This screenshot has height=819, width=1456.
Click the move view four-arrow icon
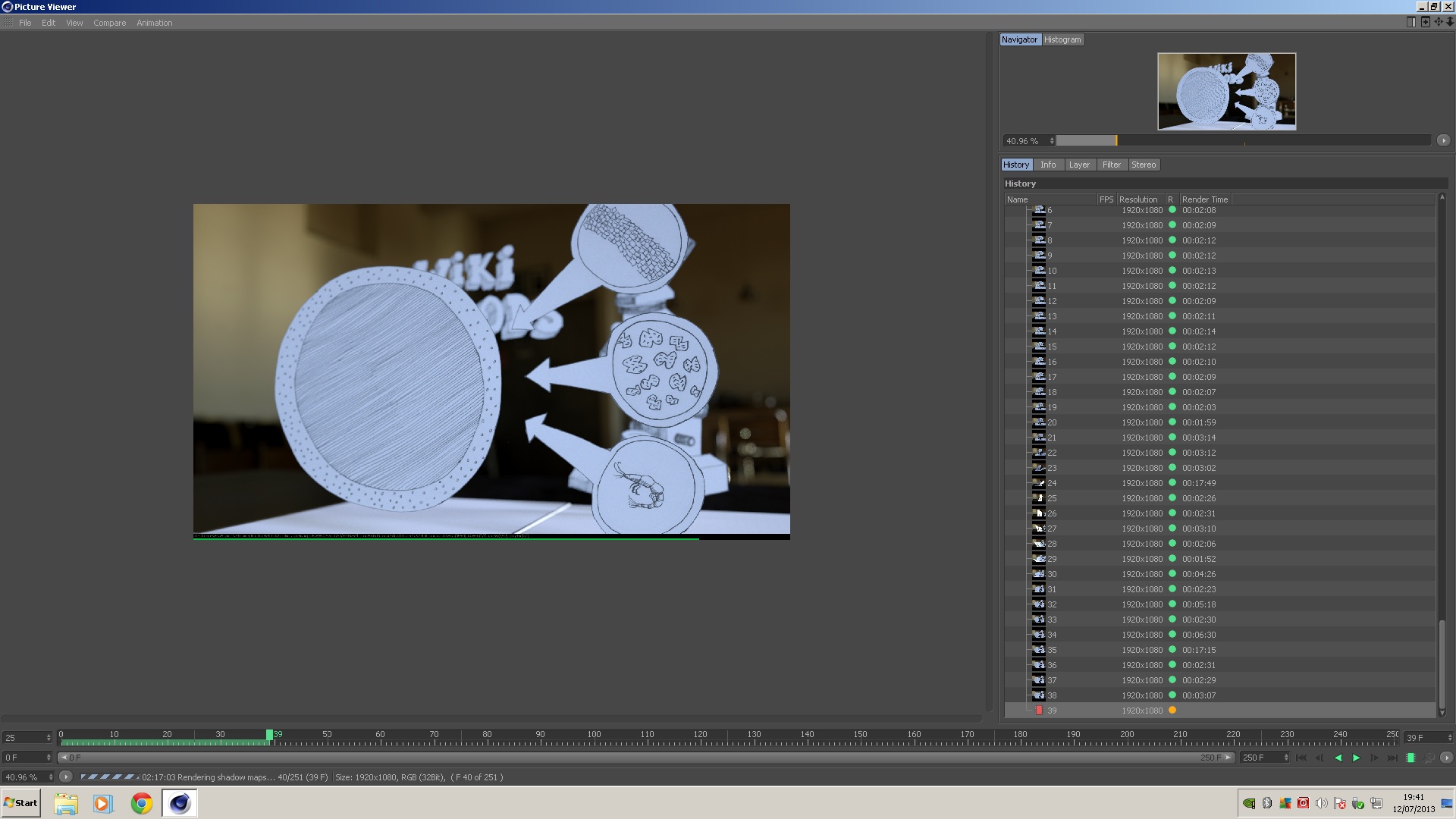[x=1439, y=22]
